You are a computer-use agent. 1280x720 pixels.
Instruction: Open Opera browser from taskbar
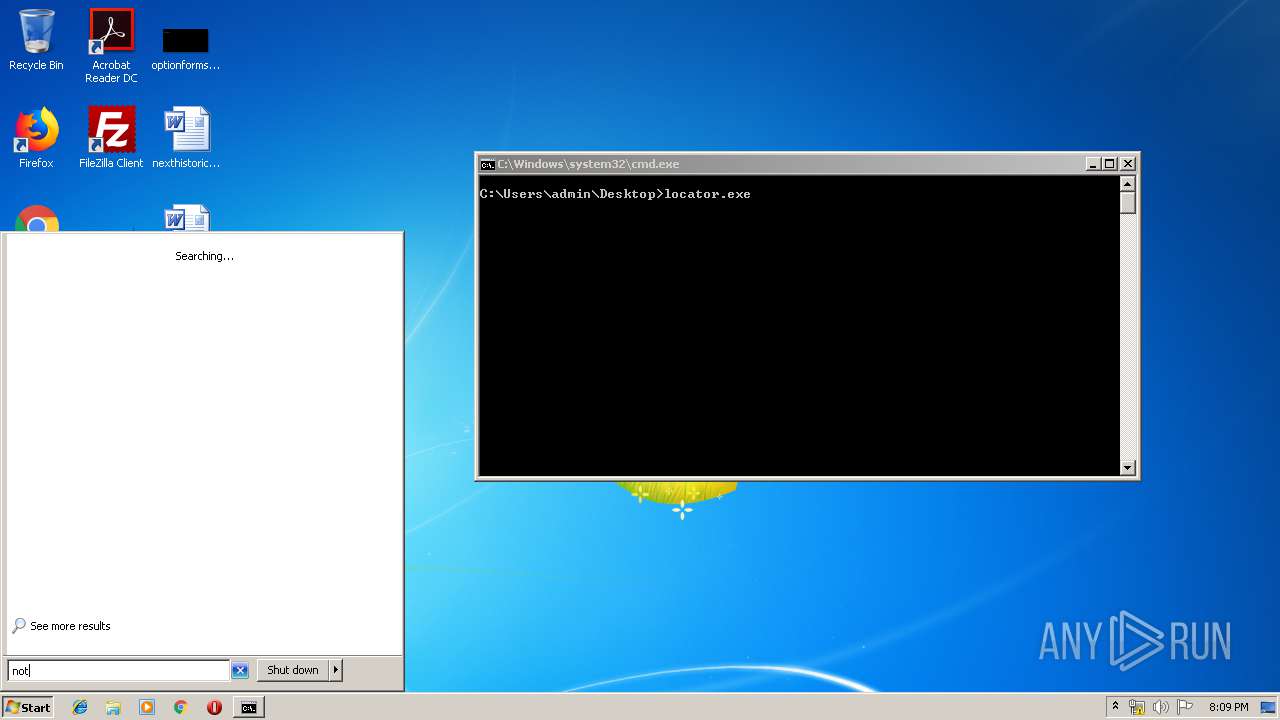214,707
